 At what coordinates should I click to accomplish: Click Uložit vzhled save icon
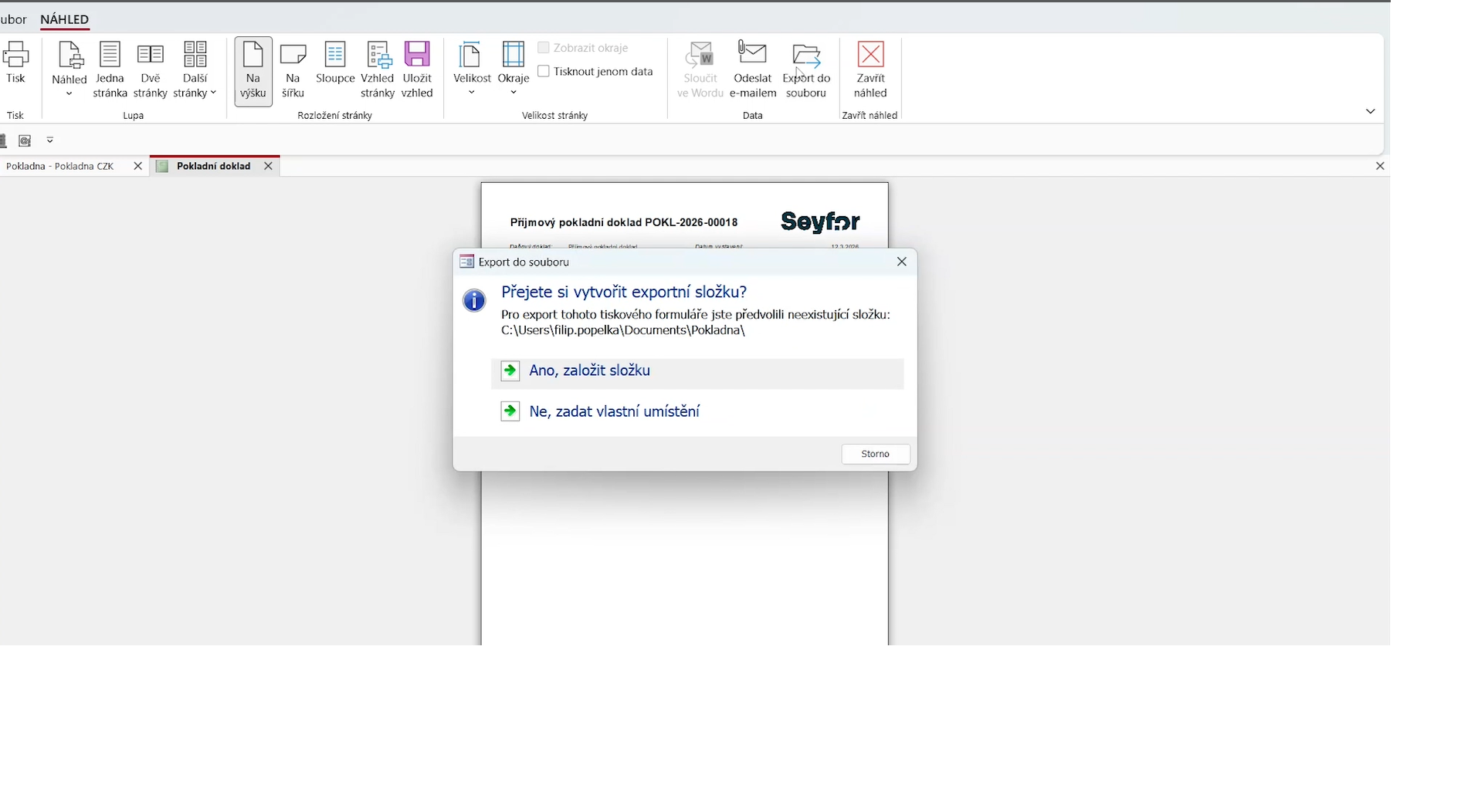point(417,56)
